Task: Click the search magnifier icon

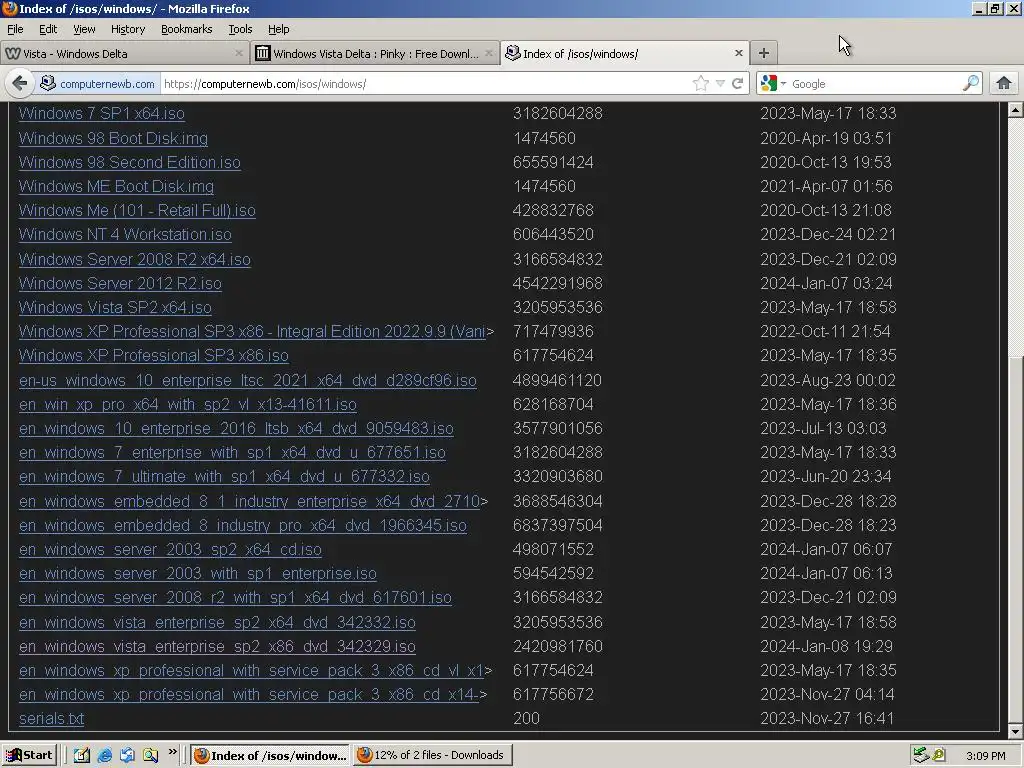Action: point(971,83)
